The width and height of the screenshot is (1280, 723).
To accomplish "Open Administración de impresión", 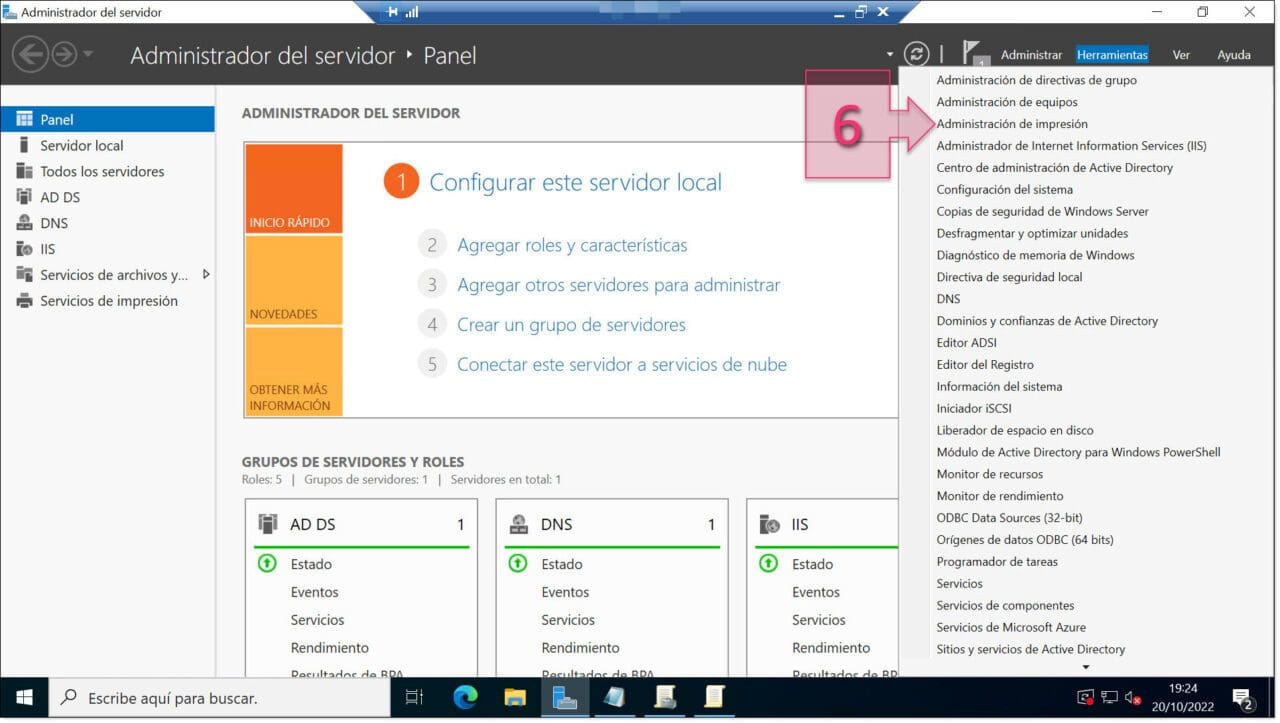I will (x=1012, y=124).
